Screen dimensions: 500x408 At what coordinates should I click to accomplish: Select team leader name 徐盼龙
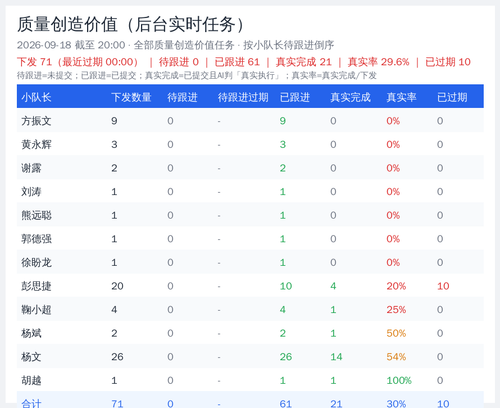click(36, 263)
